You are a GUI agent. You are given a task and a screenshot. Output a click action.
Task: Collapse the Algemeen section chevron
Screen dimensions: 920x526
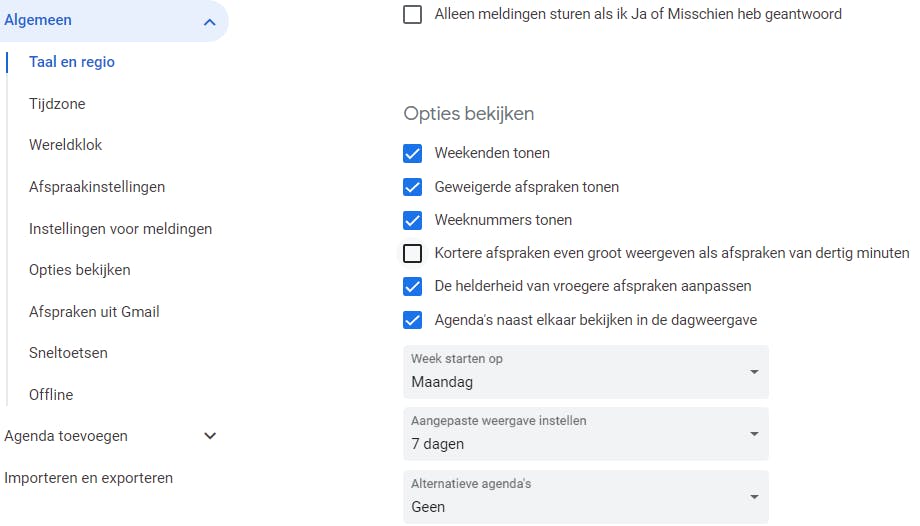[209, 21]
